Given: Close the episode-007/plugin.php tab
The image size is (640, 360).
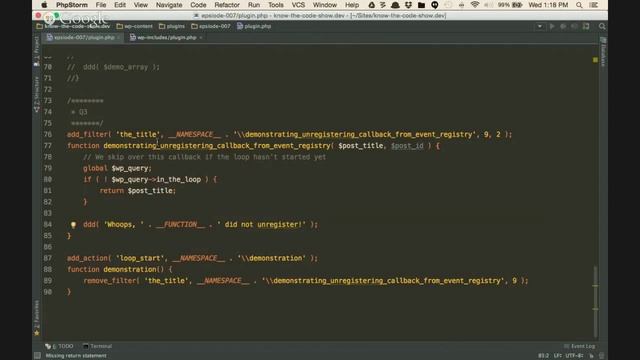Looking at the screenshot, I should click(x=118, y=38).
